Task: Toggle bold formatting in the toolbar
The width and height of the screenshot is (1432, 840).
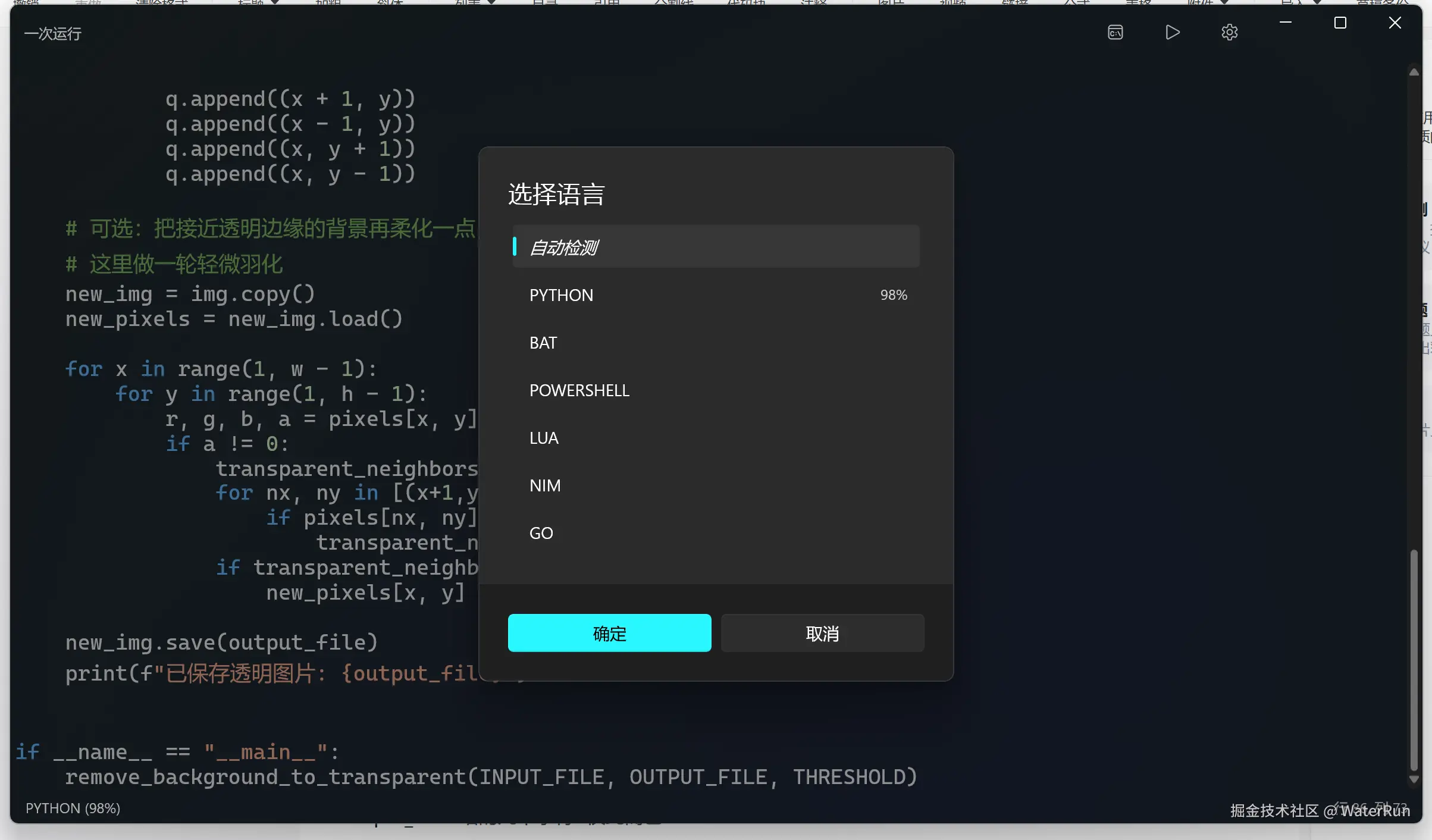Action: 329,3
